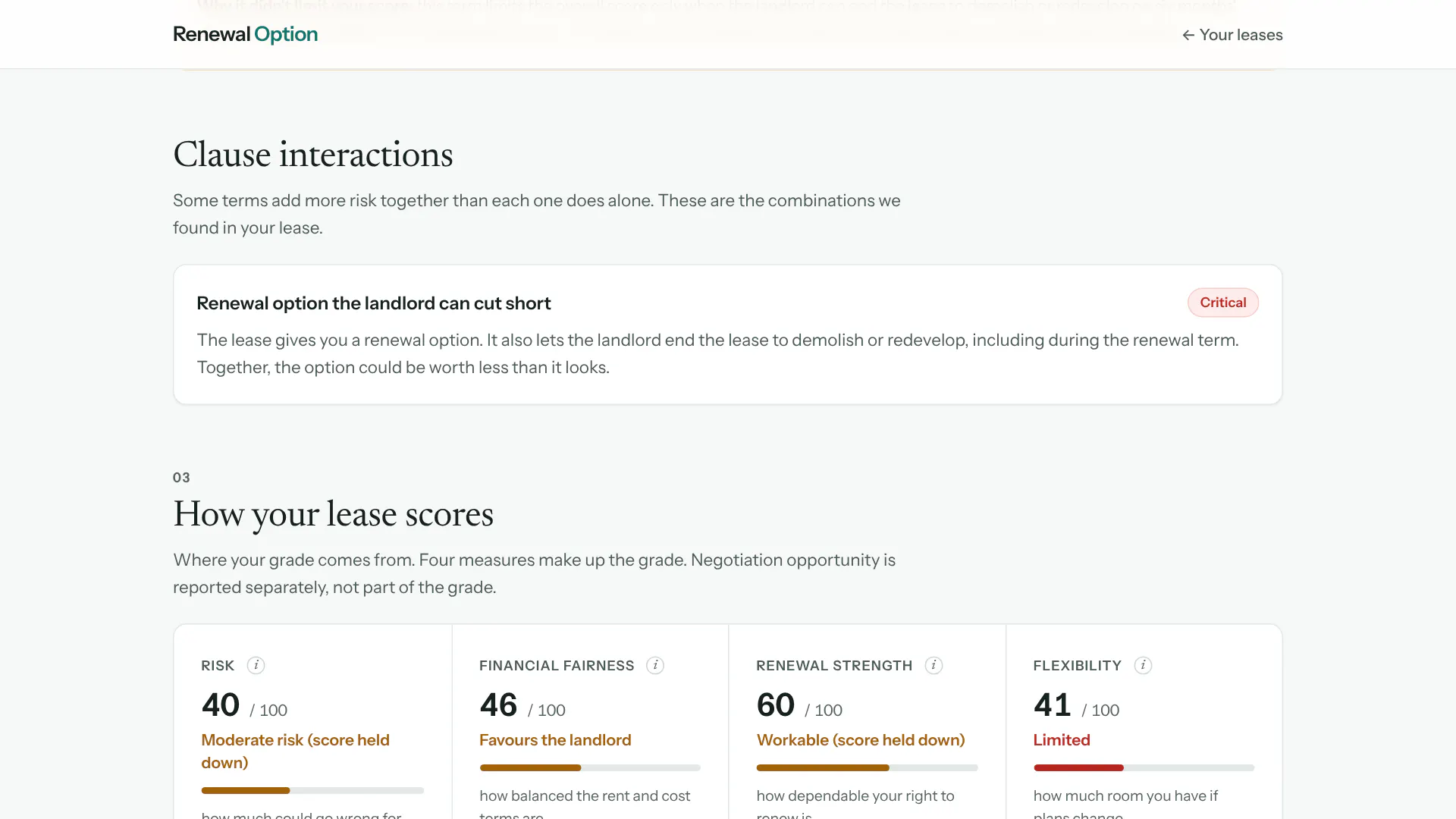Click the FLEXIBILITY card label
This screenshot has height=819, width=1456.
point(1077,666)
